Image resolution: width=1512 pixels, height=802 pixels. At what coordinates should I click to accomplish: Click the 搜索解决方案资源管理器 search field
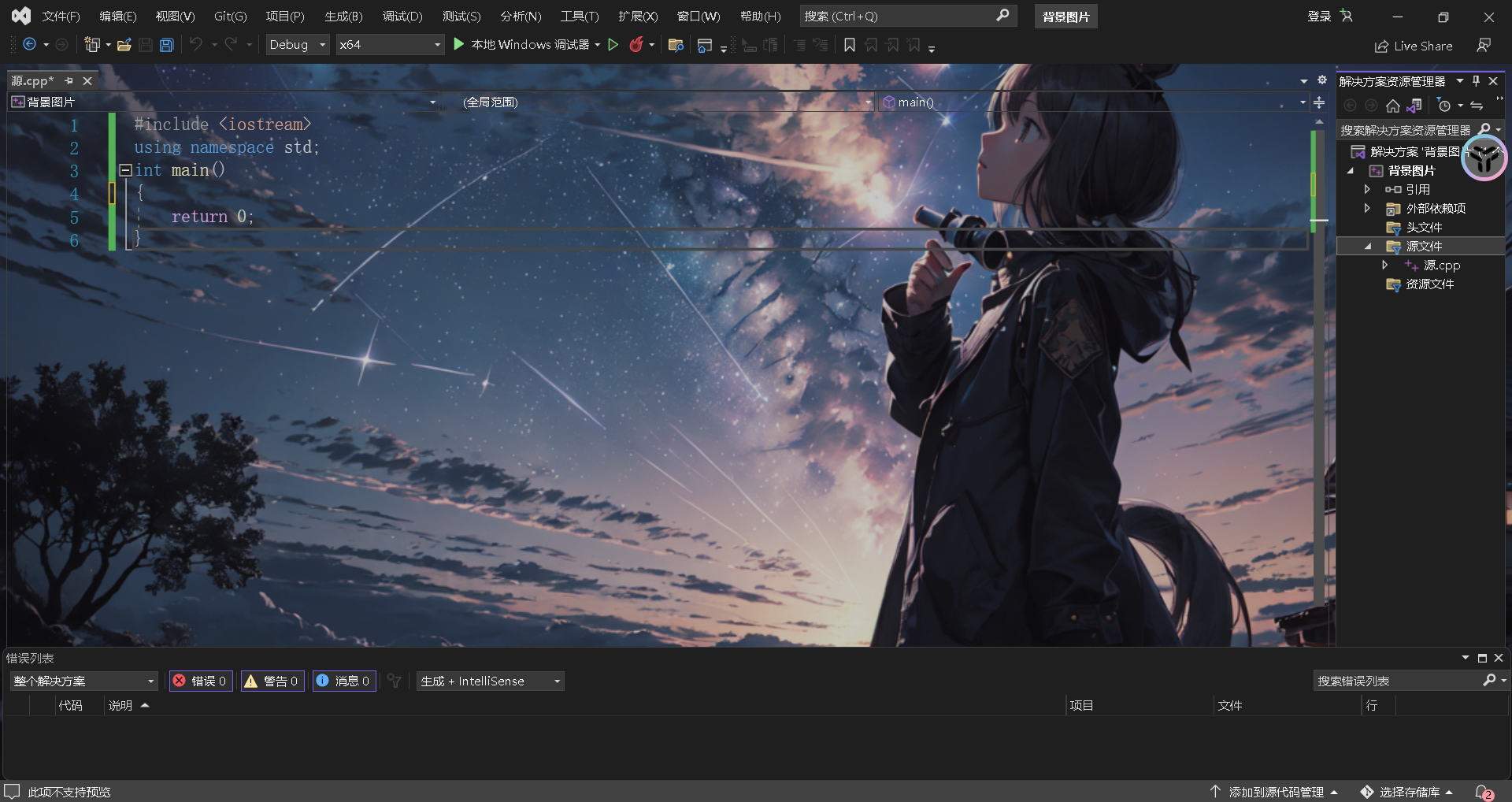pyautogui.click(x=1406, y=130)
